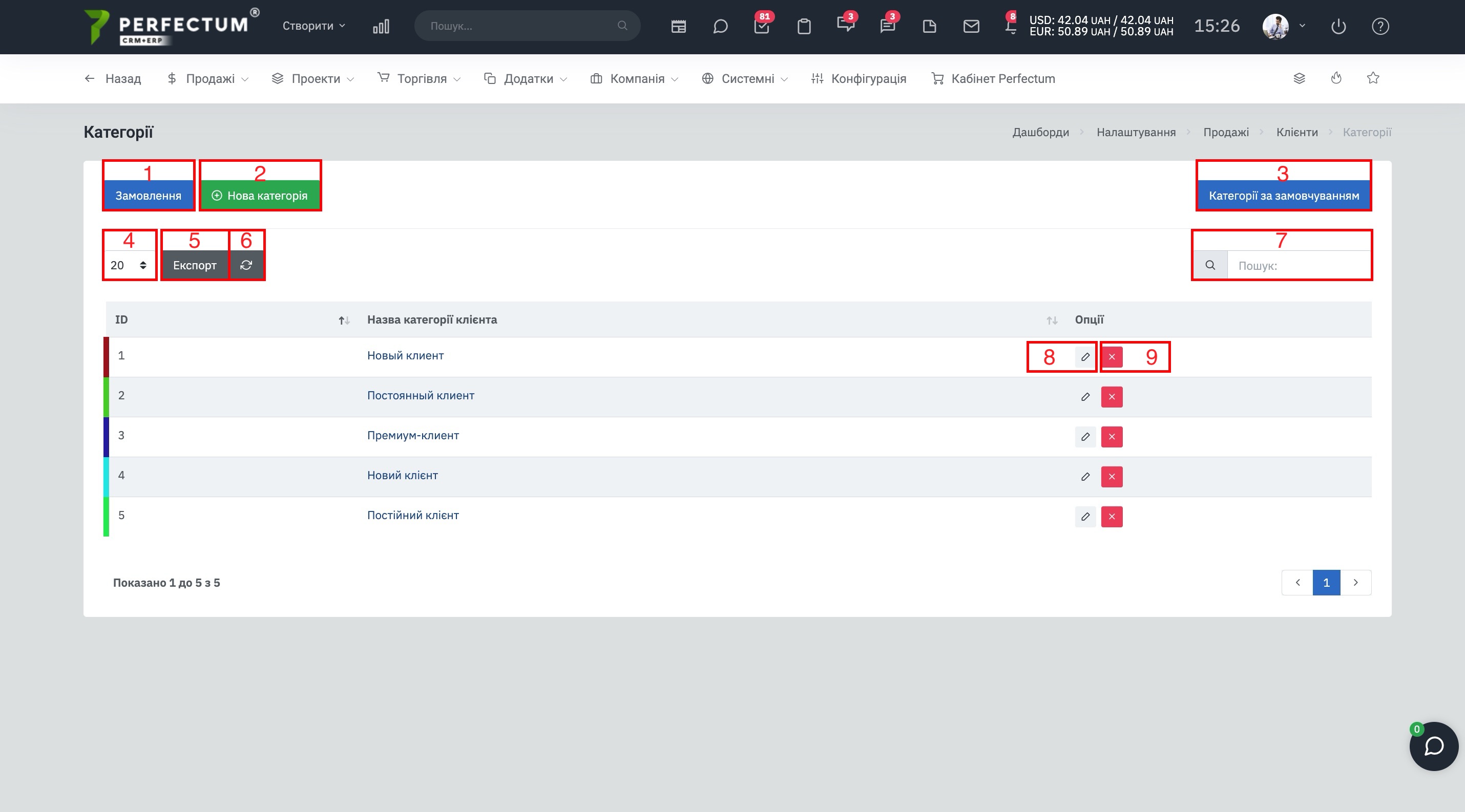Open the Конфігурація menu item

pyautogui.click(x=859, y=78)
